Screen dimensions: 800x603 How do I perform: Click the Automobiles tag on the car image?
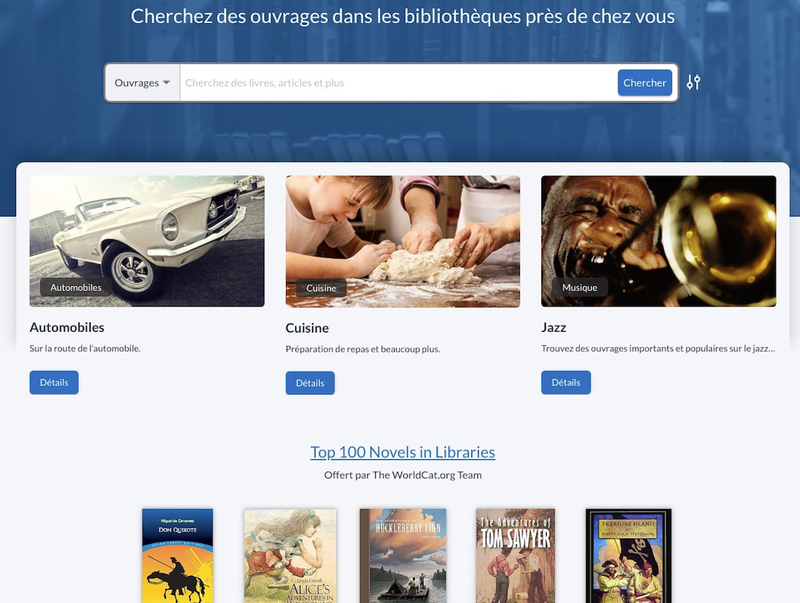click(x=76, y=288)
